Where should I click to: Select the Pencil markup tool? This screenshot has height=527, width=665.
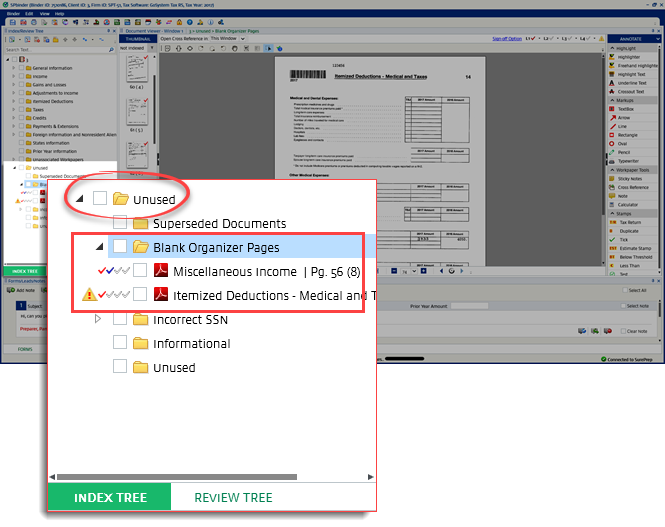625,152
